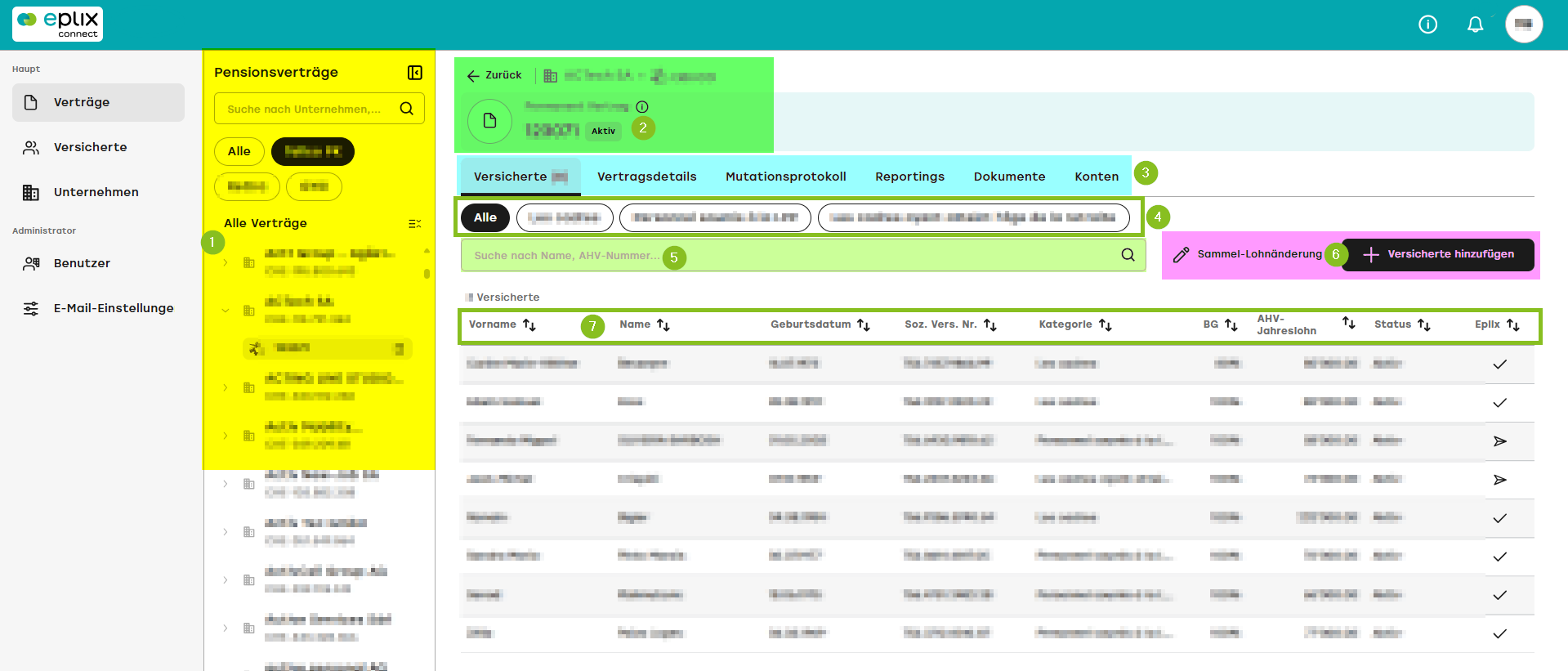This screenshot has width=1568, height=671.
Task: Select the longest category filter chip
Action: point(973,217)
